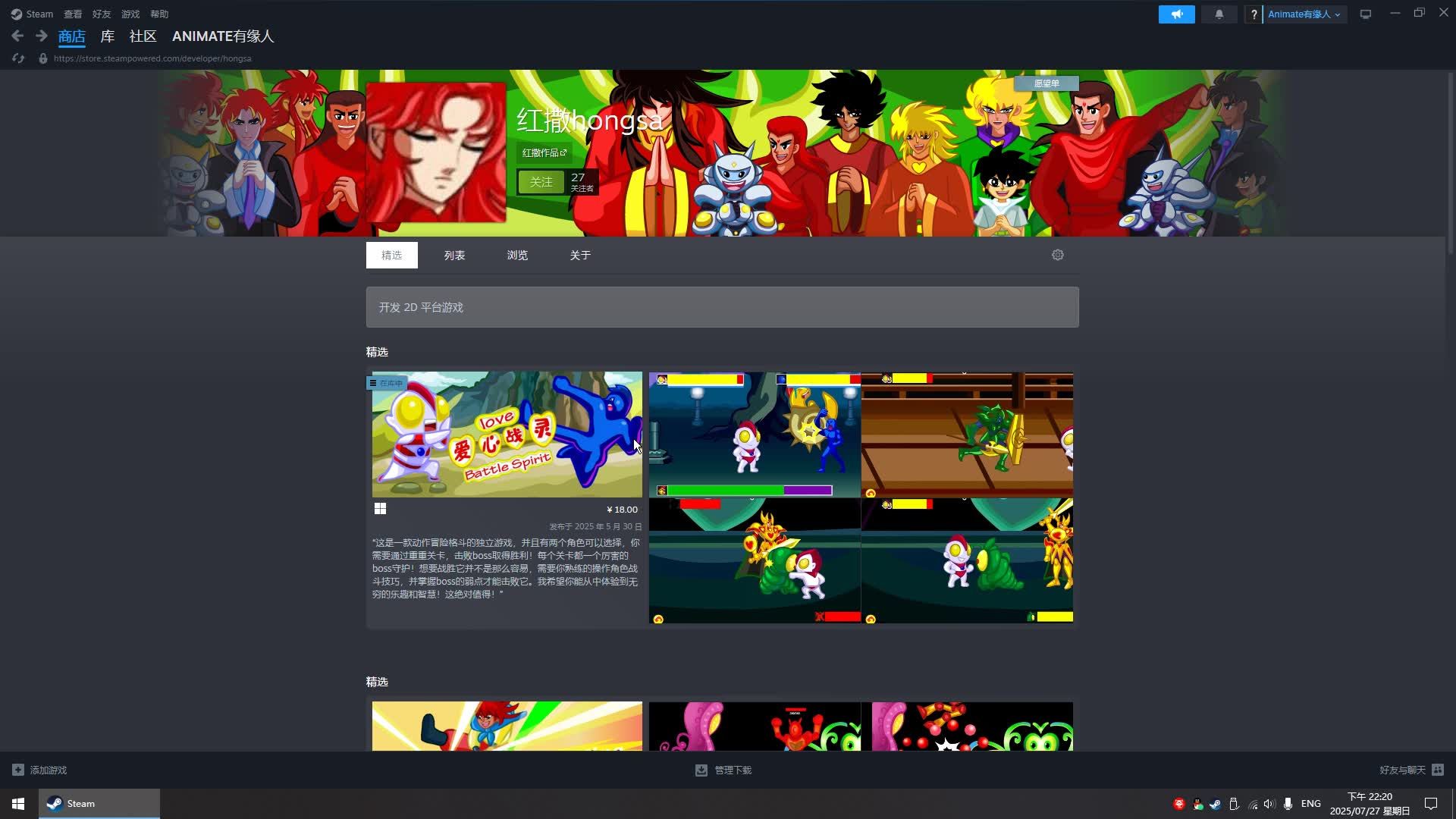Go forward with the forward arrow
This screenshot has height=819, width=1456.
click(x=42, y=36)
